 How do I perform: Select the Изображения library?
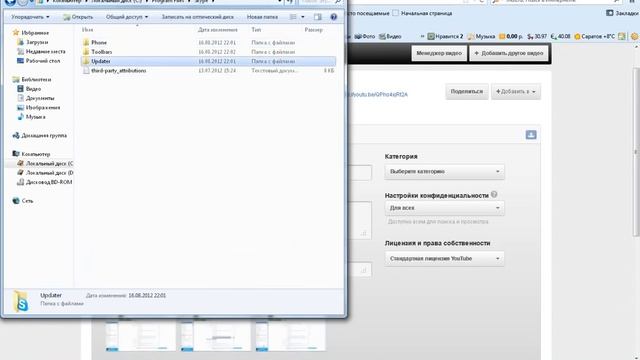point(43,107)
